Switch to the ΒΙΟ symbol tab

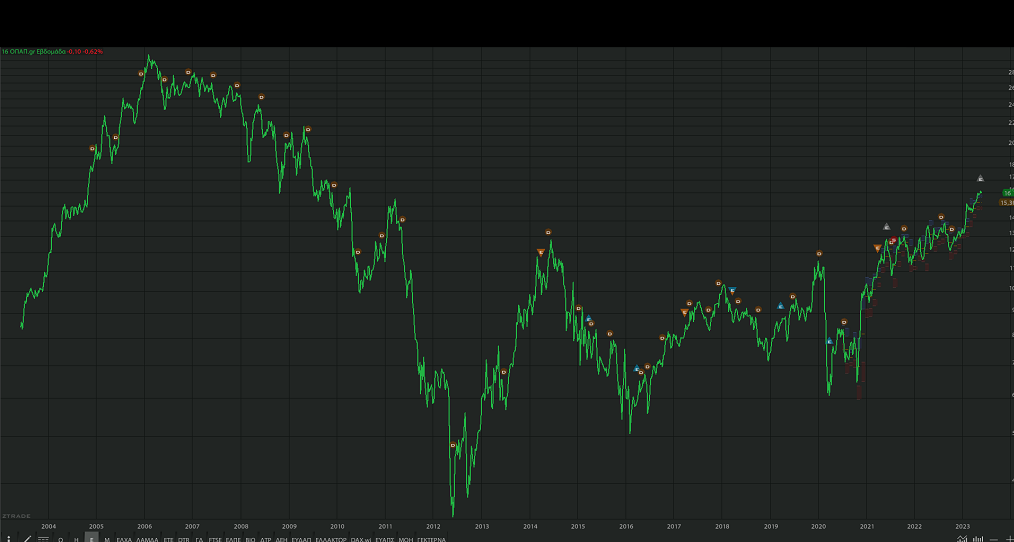pos(251,539)
